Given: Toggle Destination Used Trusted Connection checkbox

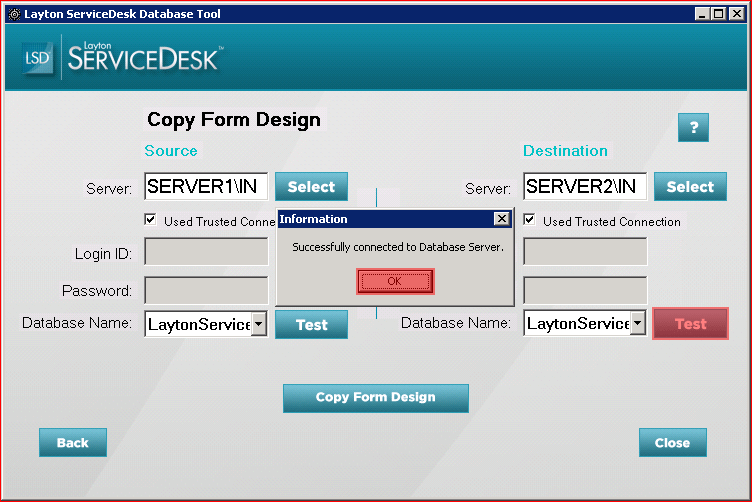Looking at the screenshot, I should [x=529, y=220].
